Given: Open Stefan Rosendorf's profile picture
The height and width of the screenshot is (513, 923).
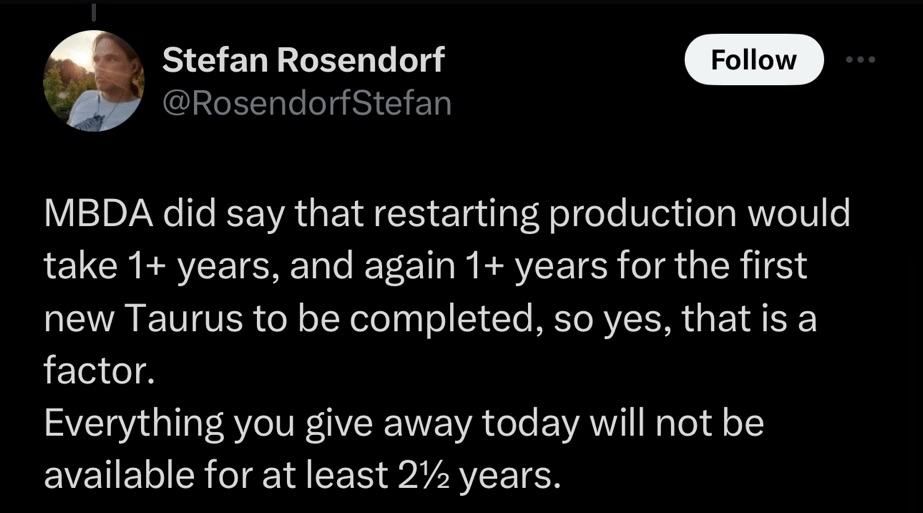Looking at the screenshot, I should click(94, 81).
